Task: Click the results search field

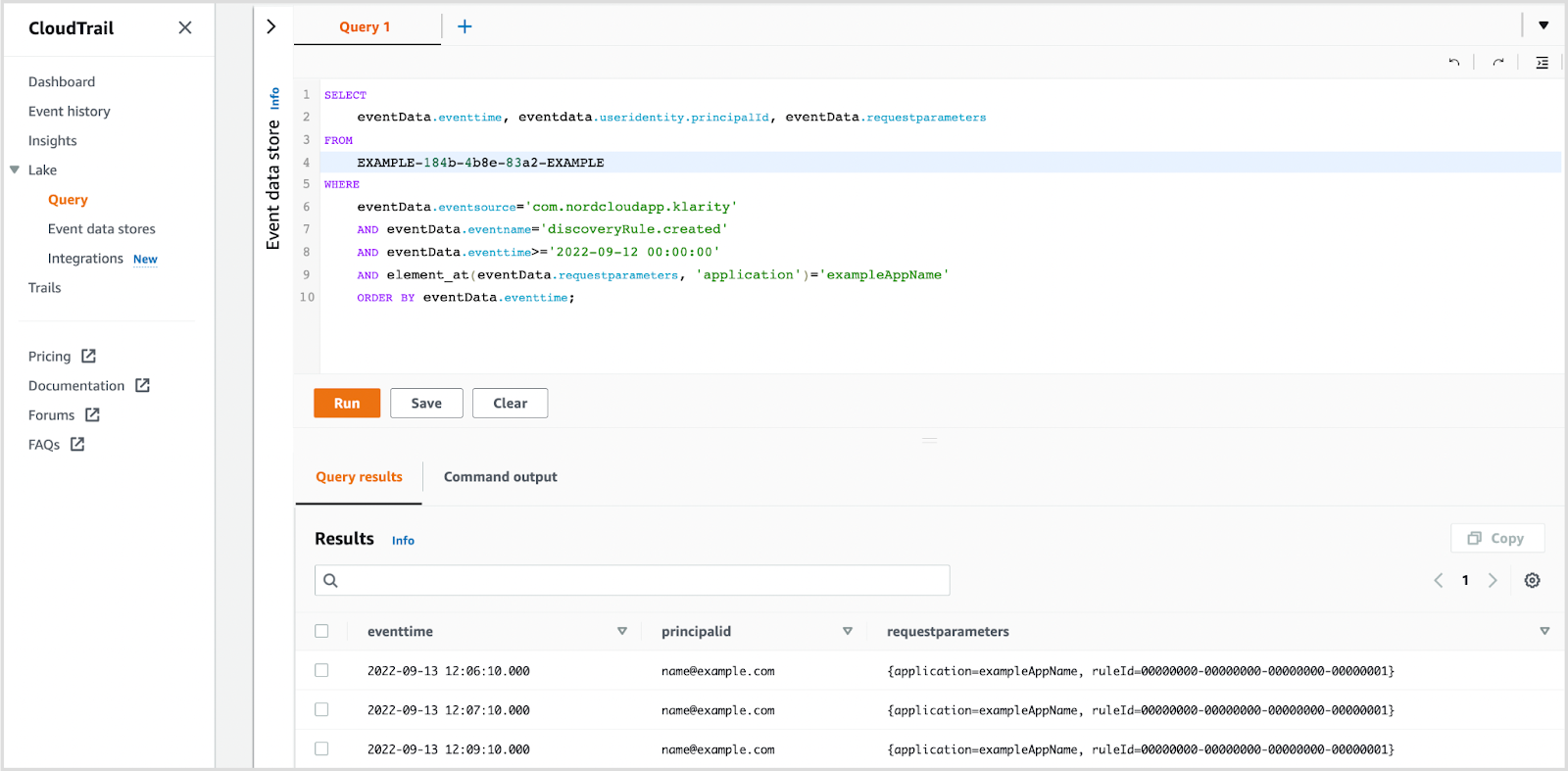Action: tap(632, 581)
